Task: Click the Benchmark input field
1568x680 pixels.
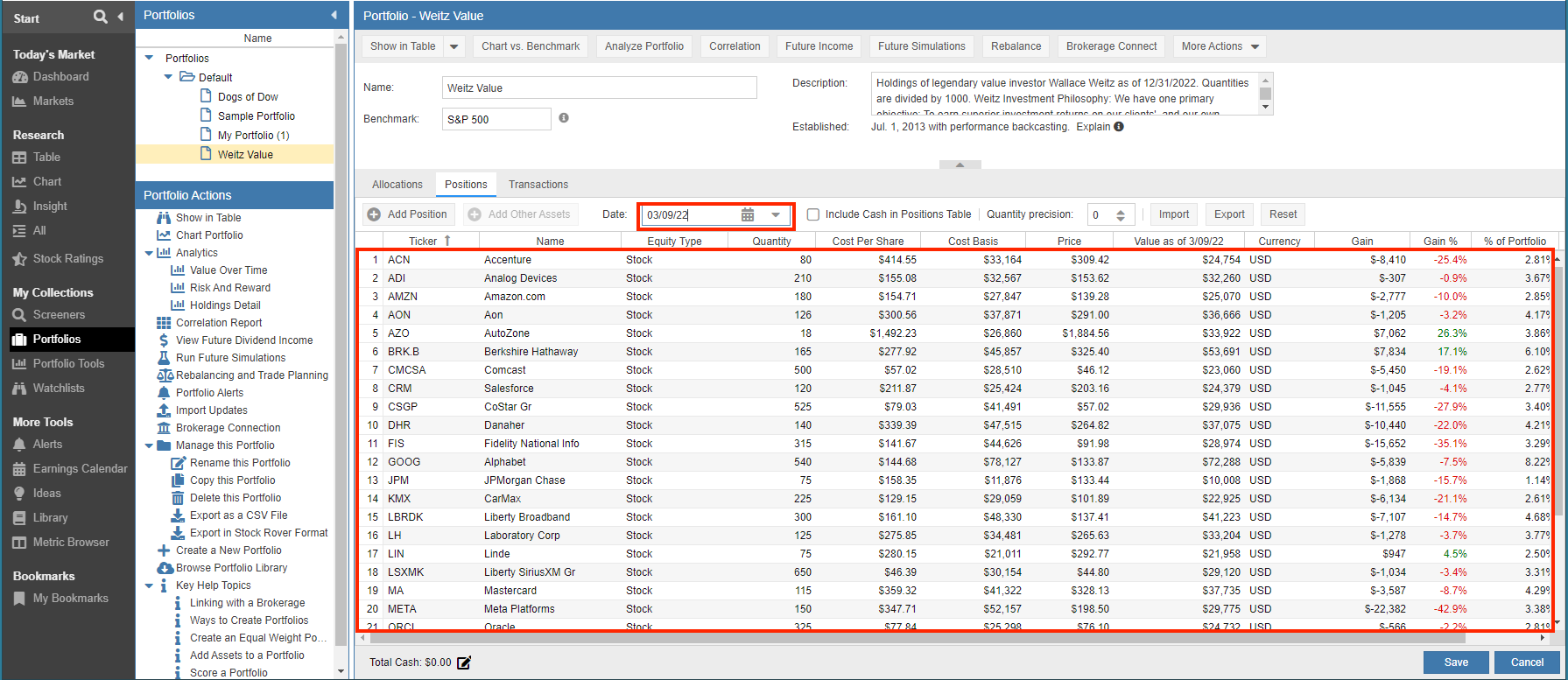Action: coord(496,119)
